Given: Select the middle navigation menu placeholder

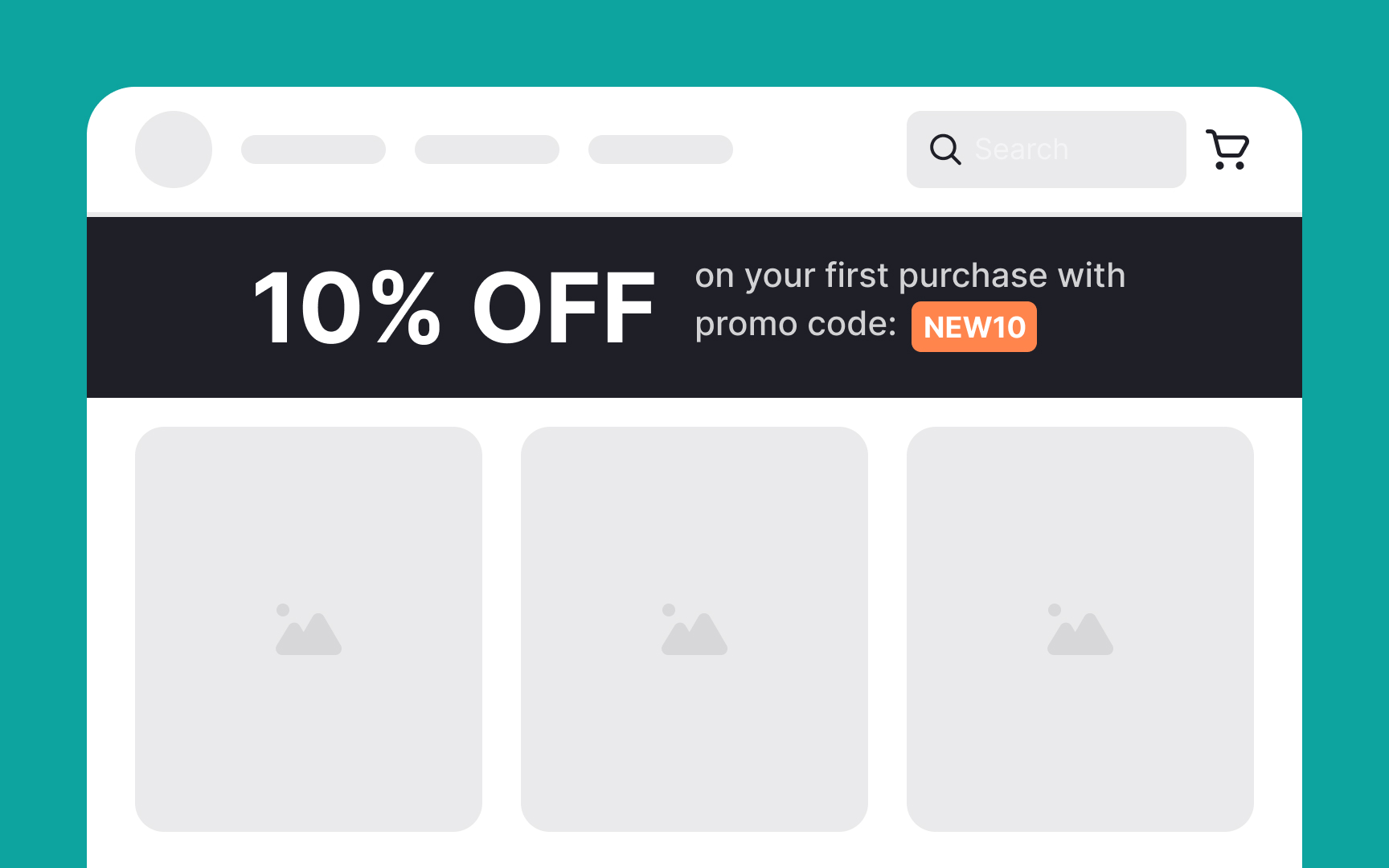Looking at the screenshot, I should pyautogui.click(x=487, y=149).
